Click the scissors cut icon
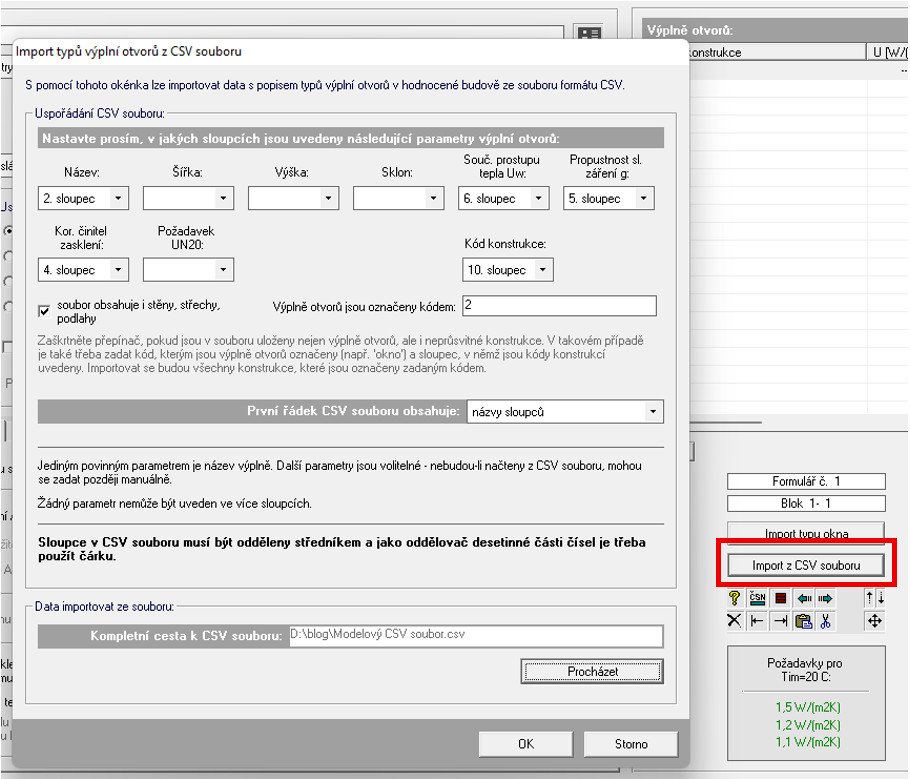The width and height of the screenshot is (910, 779). pyautogui.click(x=825, y=621)
